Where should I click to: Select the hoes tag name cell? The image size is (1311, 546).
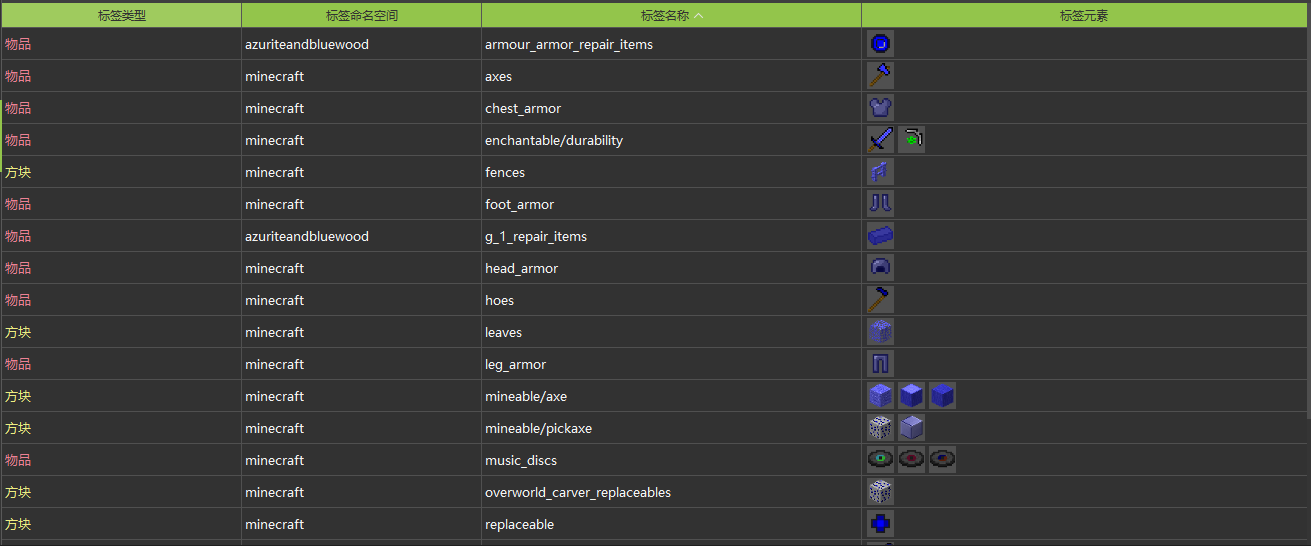pyautogui.click(x=671, y=300)
